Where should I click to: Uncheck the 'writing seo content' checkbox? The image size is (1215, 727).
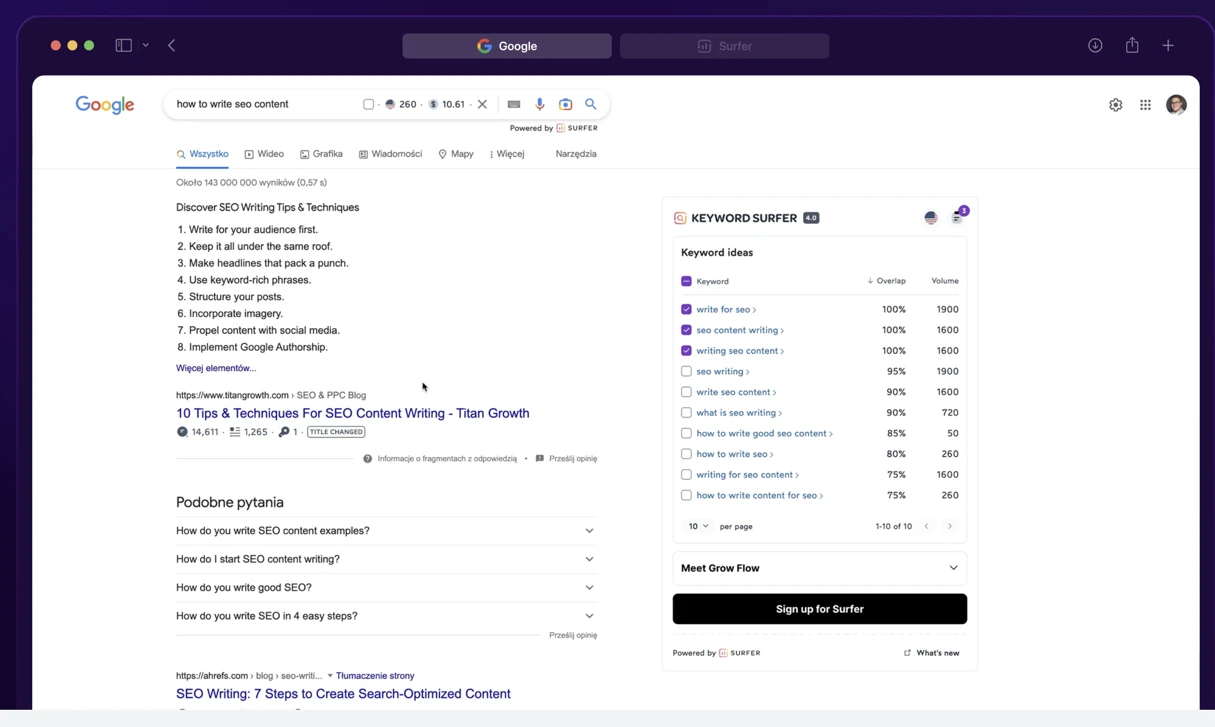[686, 351]
